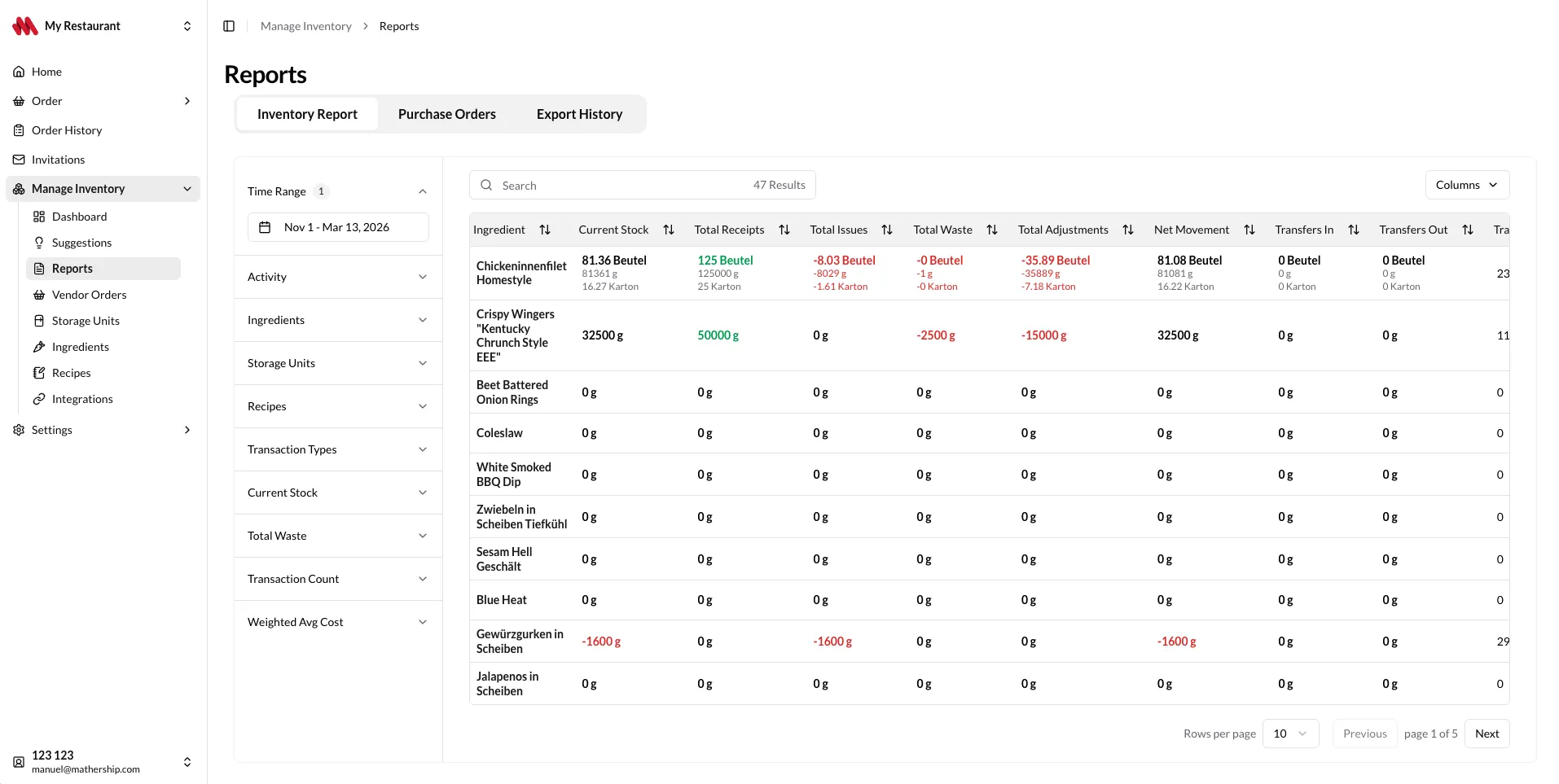The width and height of the screenshot is (1559, 784).
Task: Open the Columns dropdown
Action: (x=1467, y=185)
